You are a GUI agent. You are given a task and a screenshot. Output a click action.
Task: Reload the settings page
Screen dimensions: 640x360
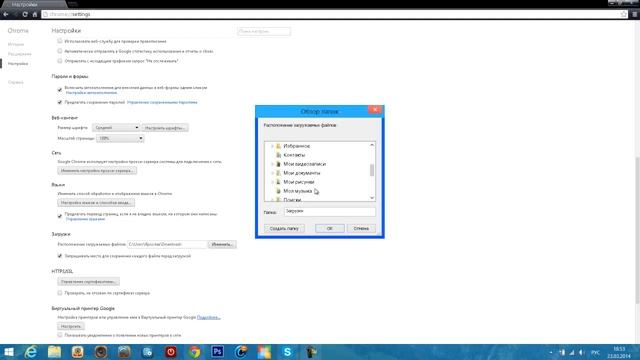tap(25, 14)
